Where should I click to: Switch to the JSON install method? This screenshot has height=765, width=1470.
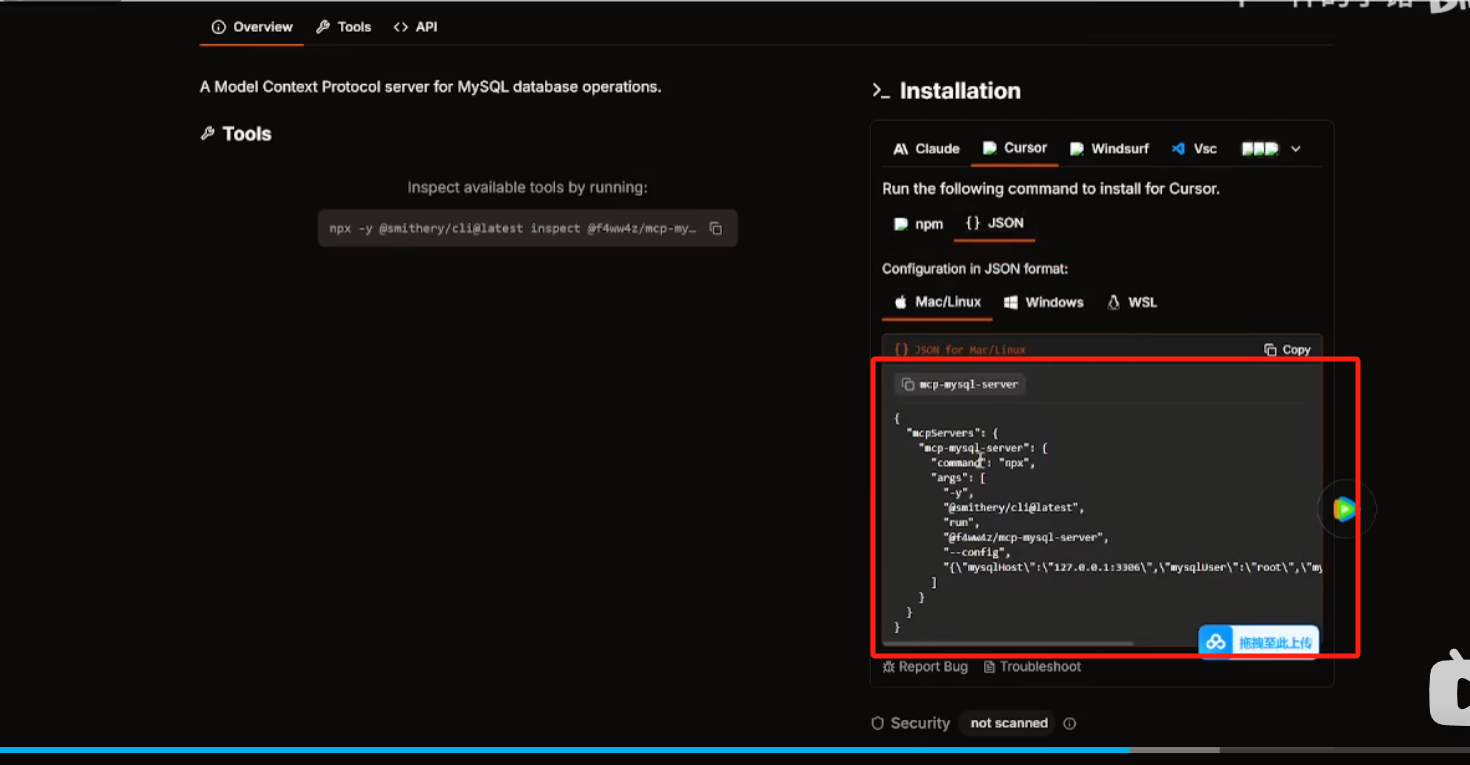[995, 223]
